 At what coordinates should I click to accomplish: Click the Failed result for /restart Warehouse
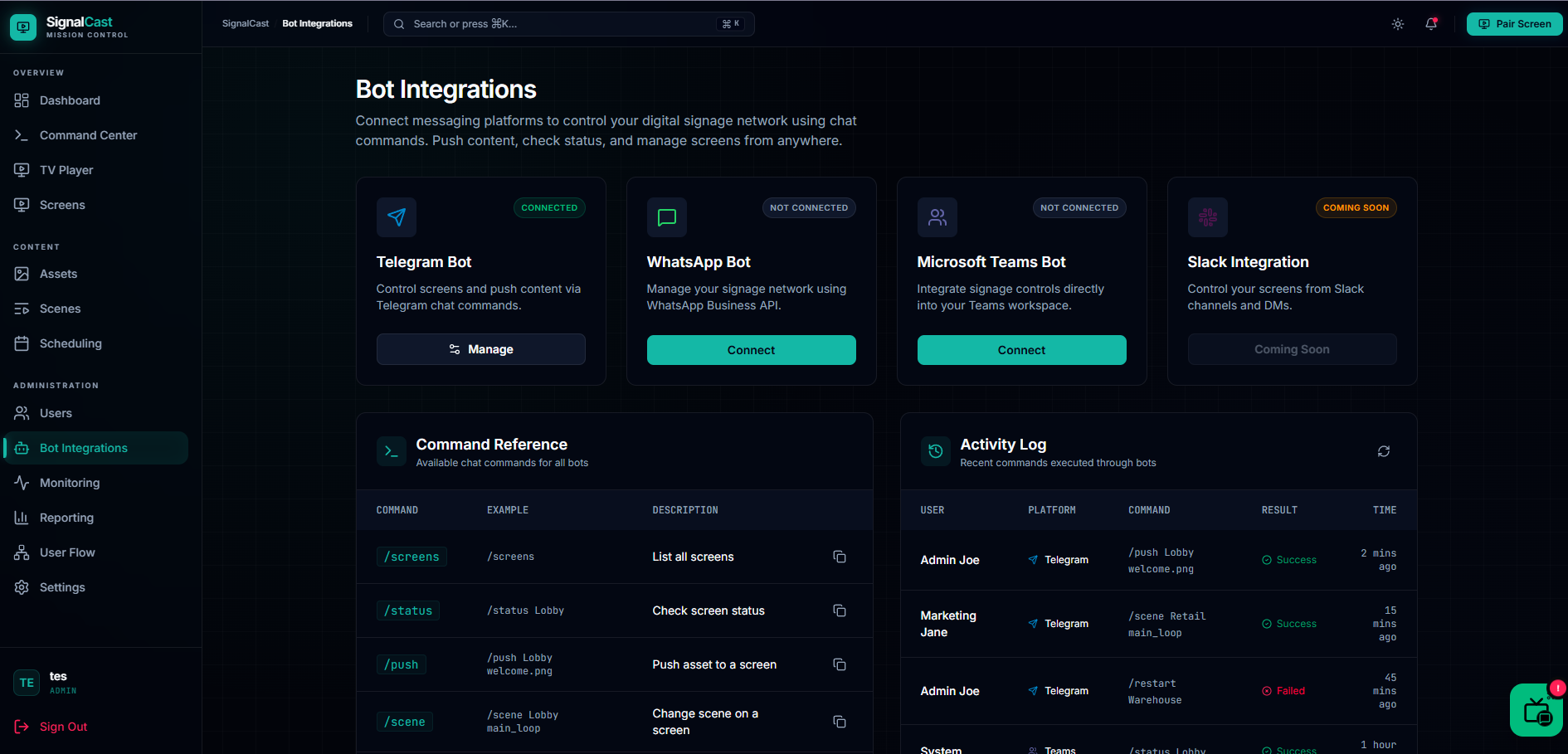pyautogui.click(x=1283, y=691)
